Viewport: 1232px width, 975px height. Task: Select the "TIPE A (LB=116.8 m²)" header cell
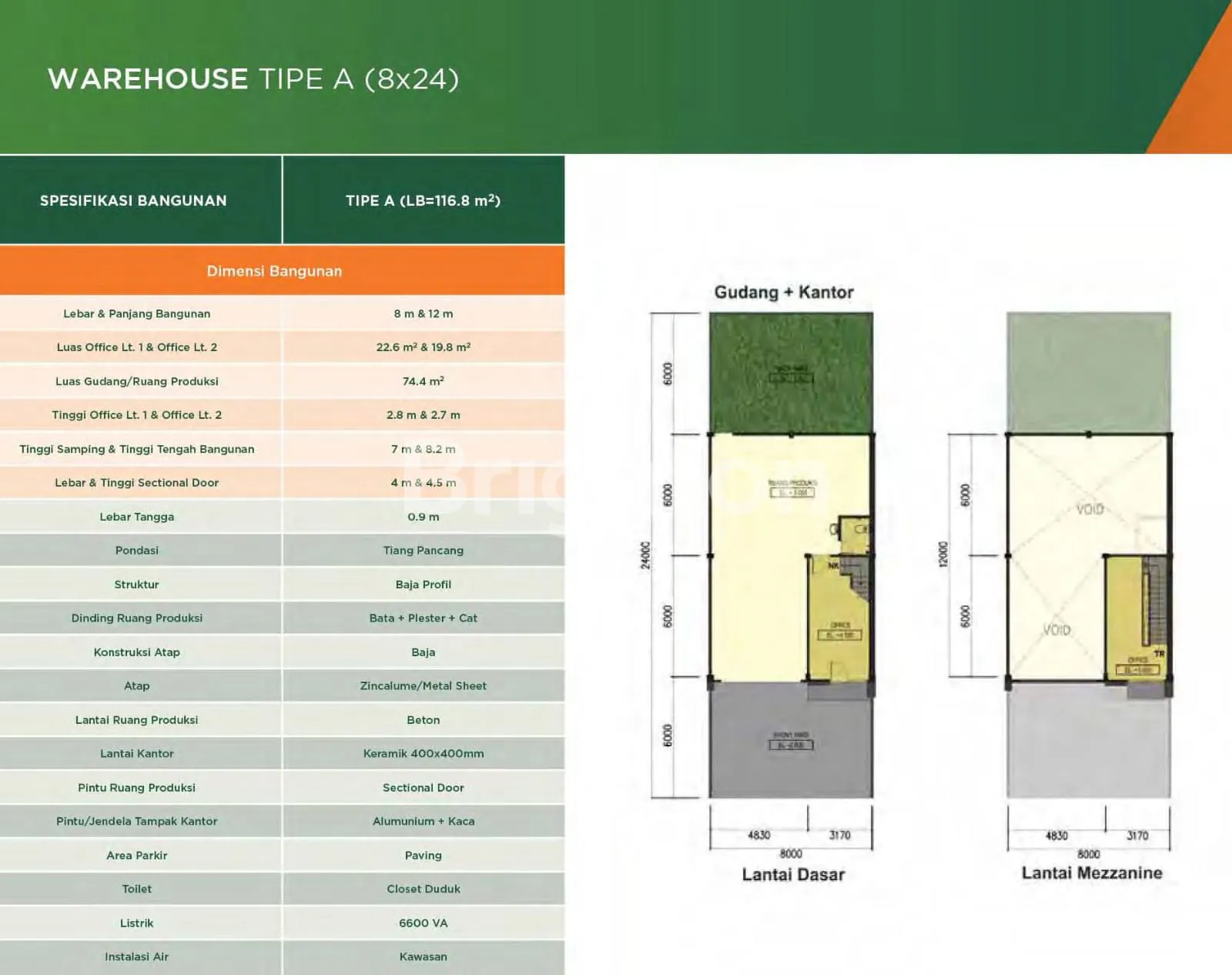[x=423, y=200]
